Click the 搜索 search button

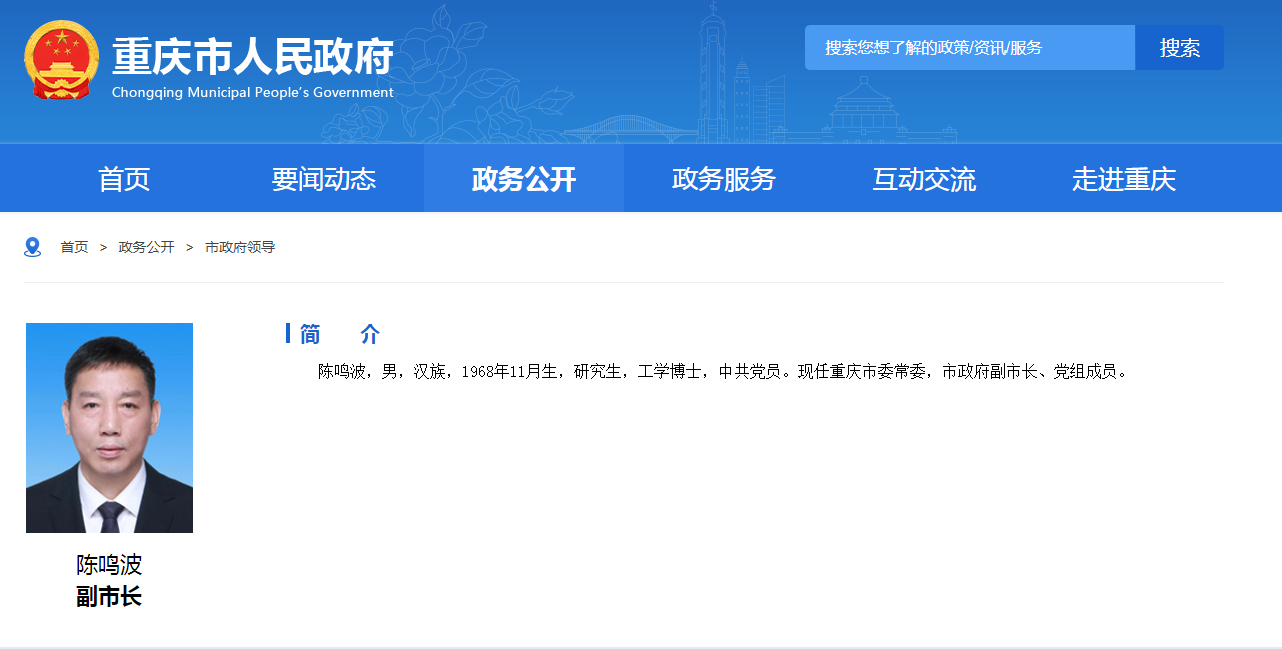pyautogui.click(x=1180, y=48)
